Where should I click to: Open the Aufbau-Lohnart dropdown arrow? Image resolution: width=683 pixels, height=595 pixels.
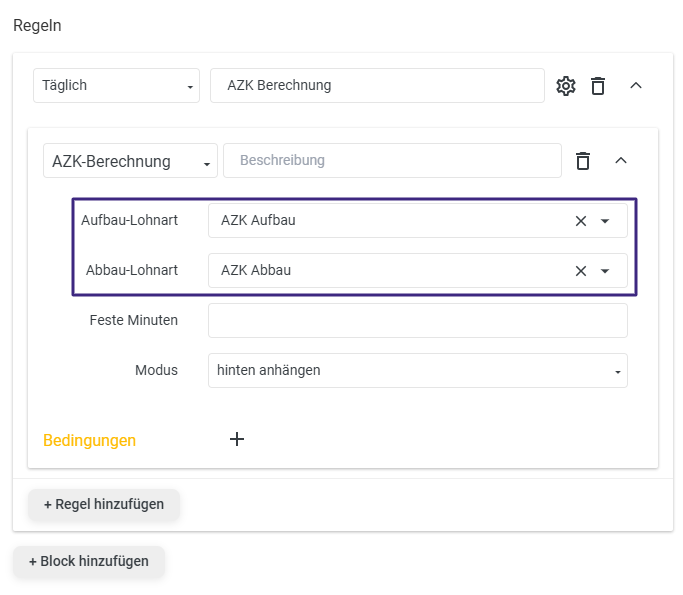[605, 221]
